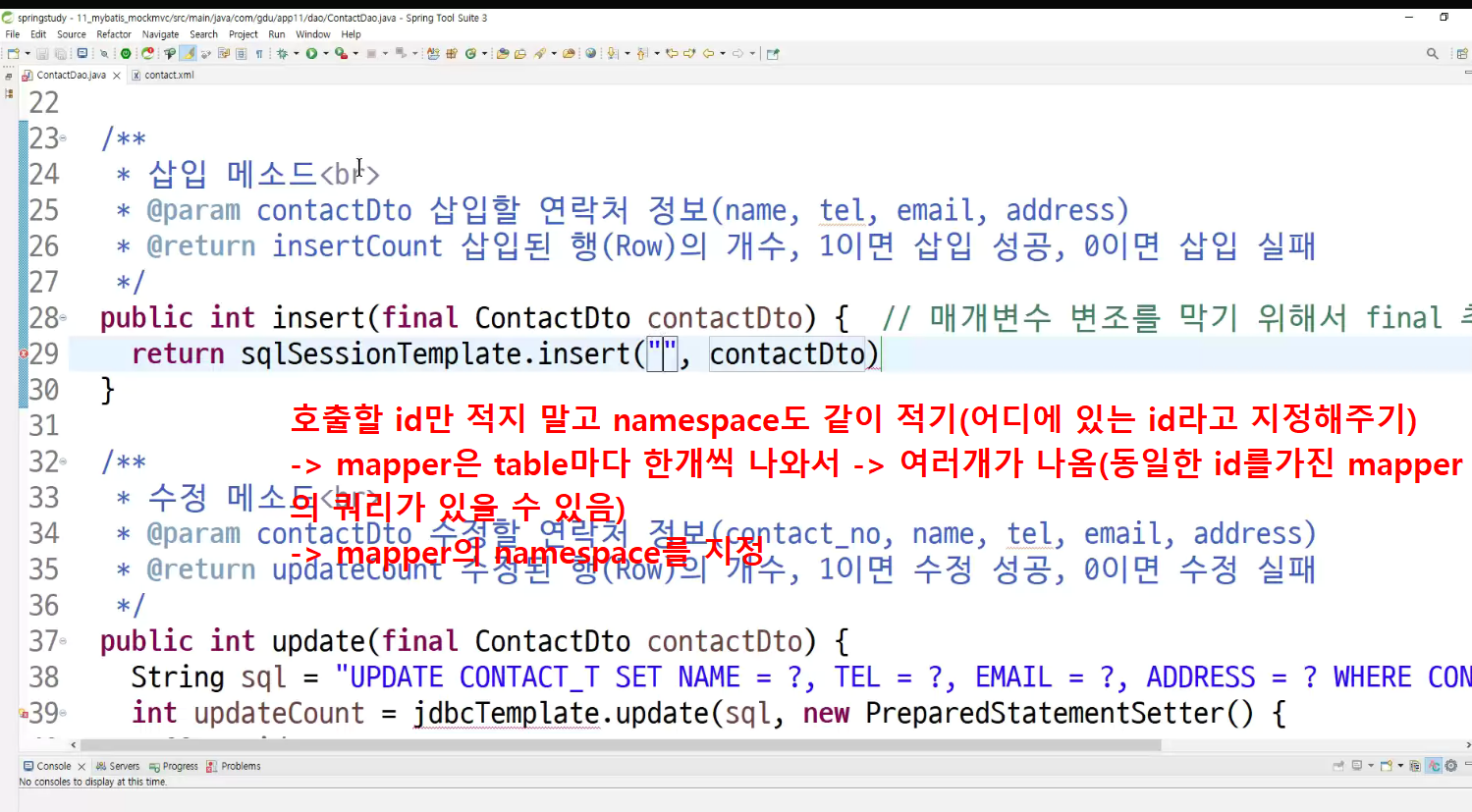This screenshot has height=812, width=1472.
Task: Click the Open Type folder icon
Action: (503, 54)
